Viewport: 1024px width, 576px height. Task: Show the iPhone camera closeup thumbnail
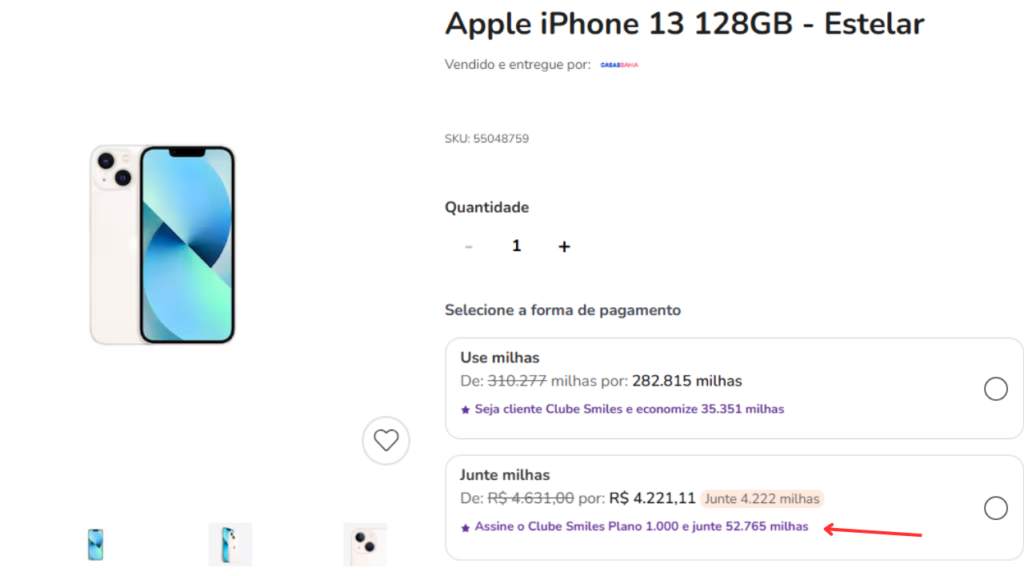365,544
